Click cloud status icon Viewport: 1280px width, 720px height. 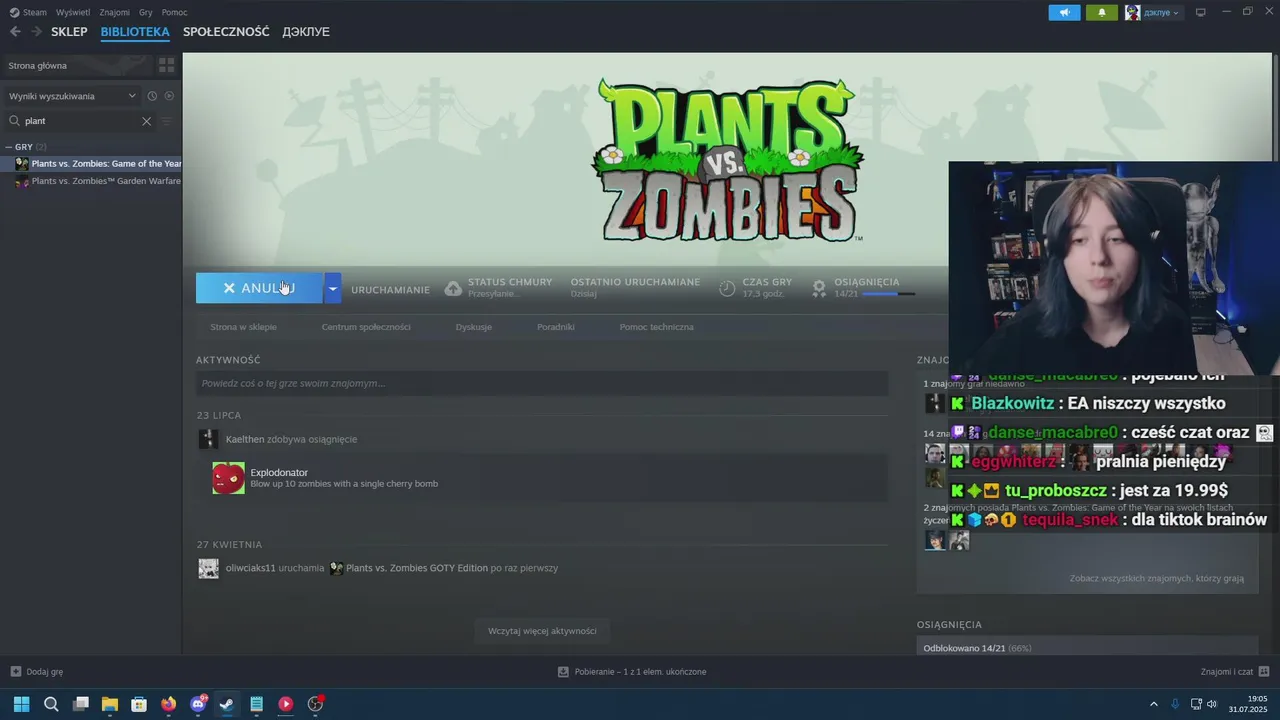click(453, 288)
